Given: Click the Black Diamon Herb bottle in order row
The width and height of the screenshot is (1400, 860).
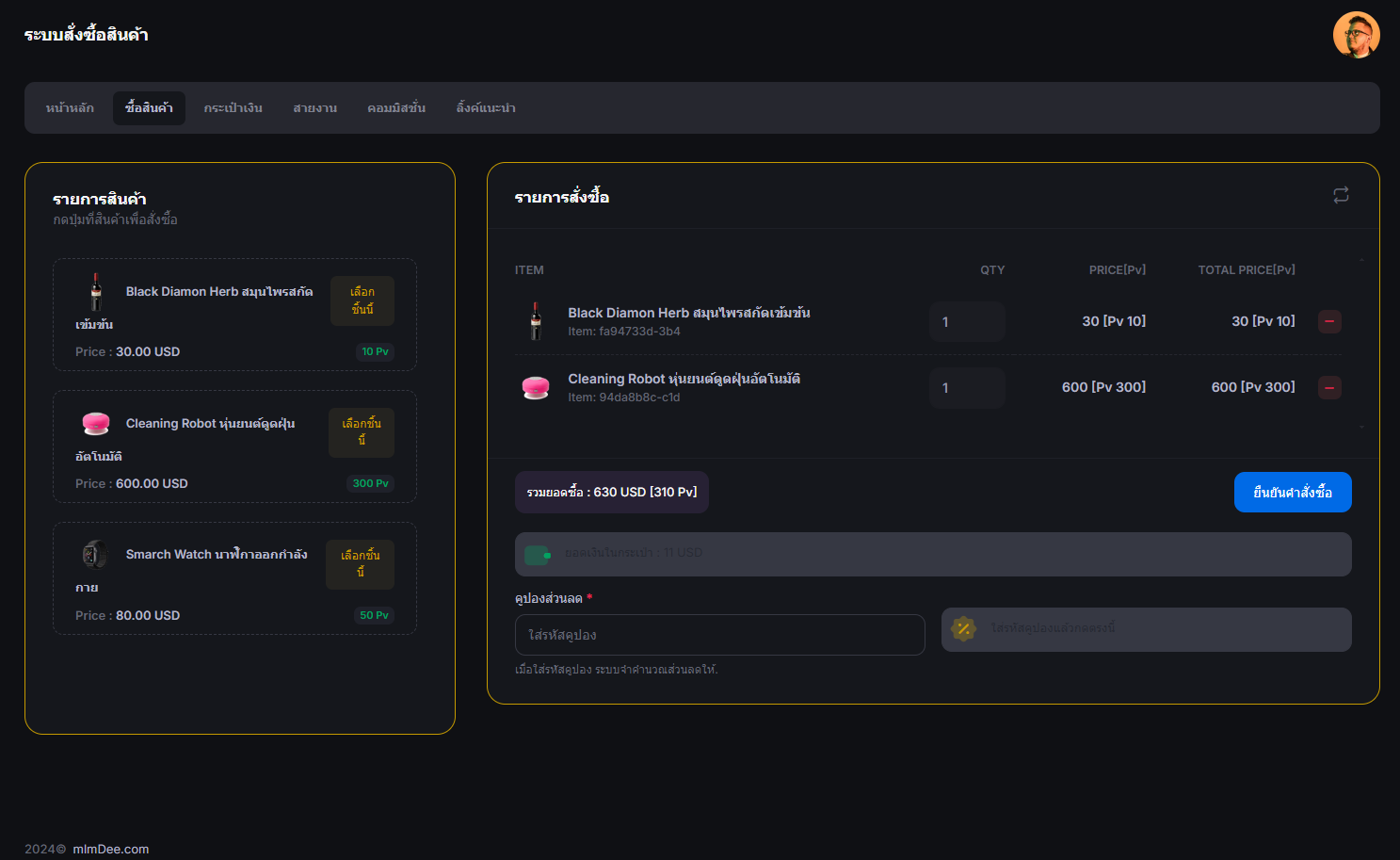Looking at the screenshot, I should click(x=536, y=321).
